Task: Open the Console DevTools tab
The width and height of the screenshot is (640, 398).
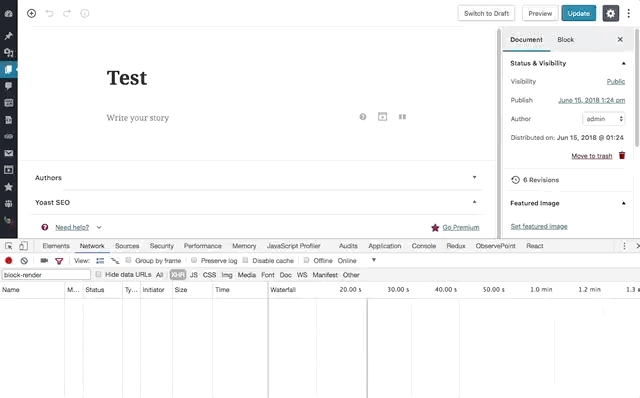Action: 424,246
